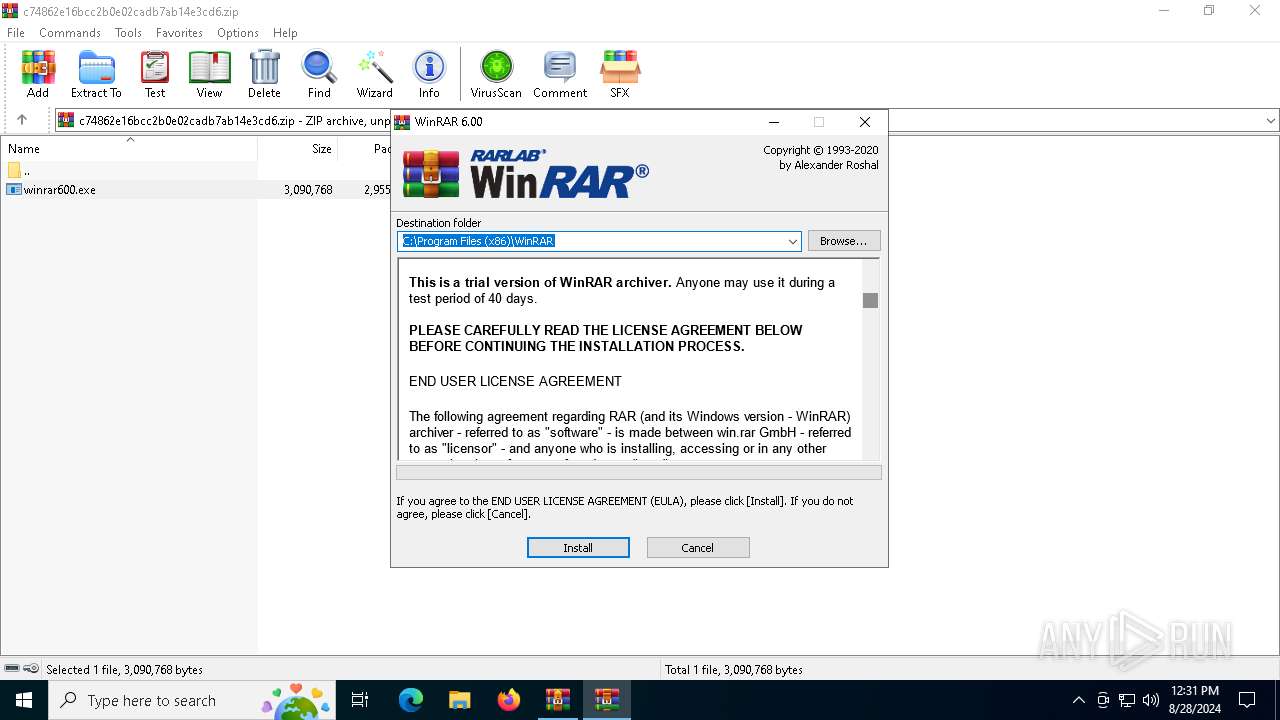Screen dimensions: 1280x720
Task: Click the taskbar search box
Action: click(192, 700)
